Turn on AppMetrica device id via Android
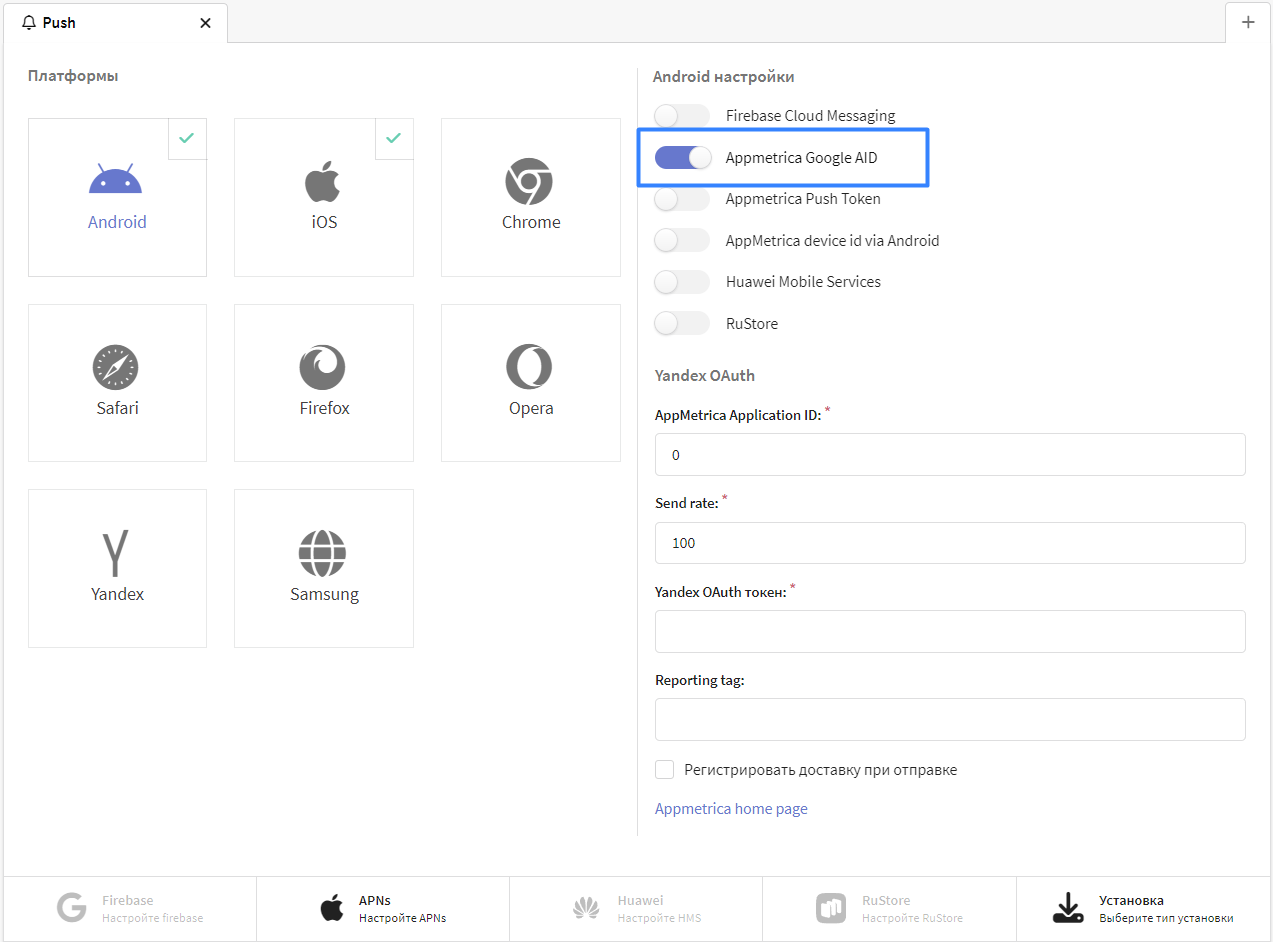 coord(682,240)
